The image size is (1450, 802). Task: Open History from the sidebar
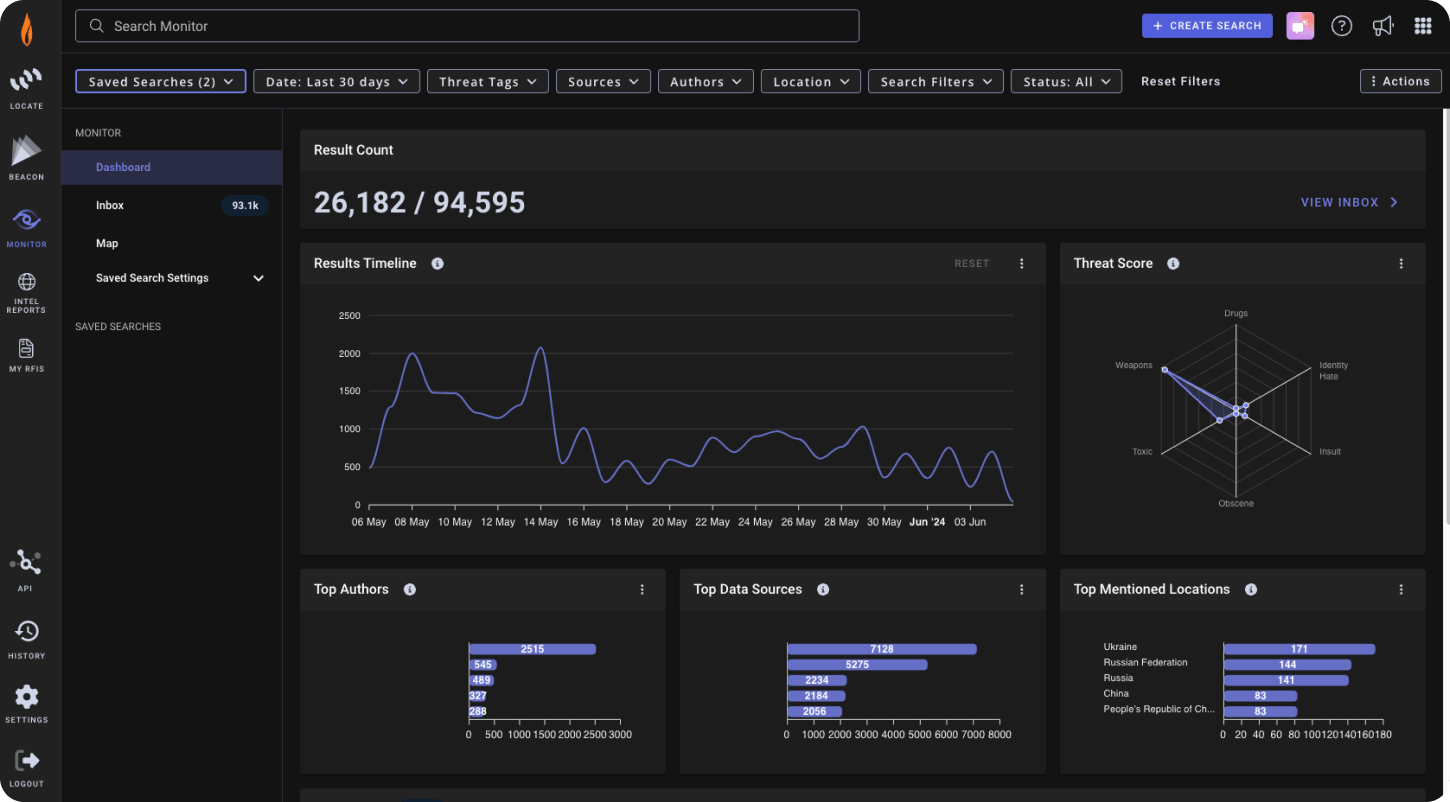tap(26, 632)
